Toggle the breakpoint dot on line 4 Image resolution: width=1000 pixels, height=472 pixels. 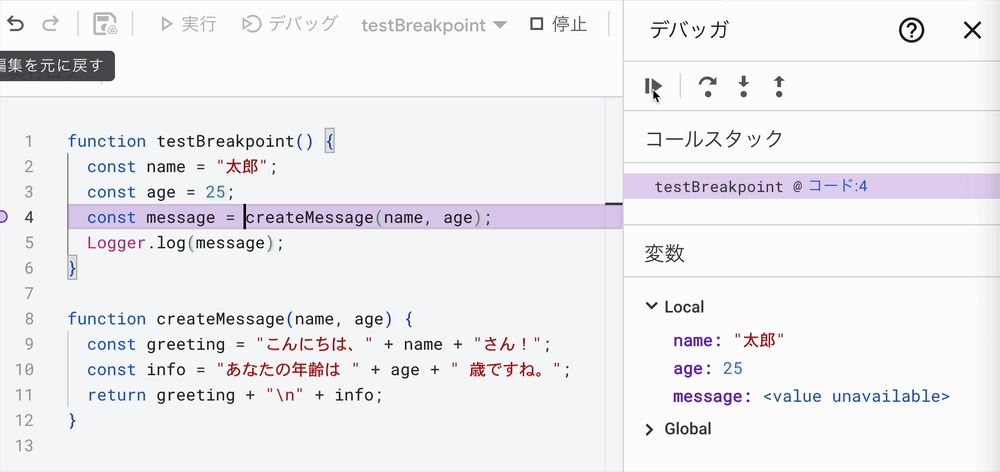tap(3, 217)
